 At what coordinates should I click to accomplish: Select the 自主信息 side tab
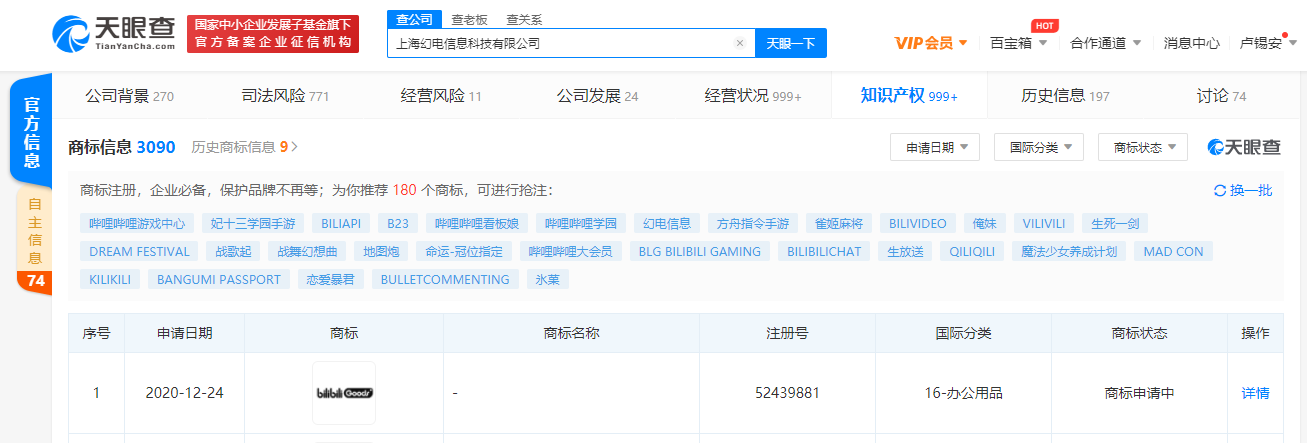35,240
